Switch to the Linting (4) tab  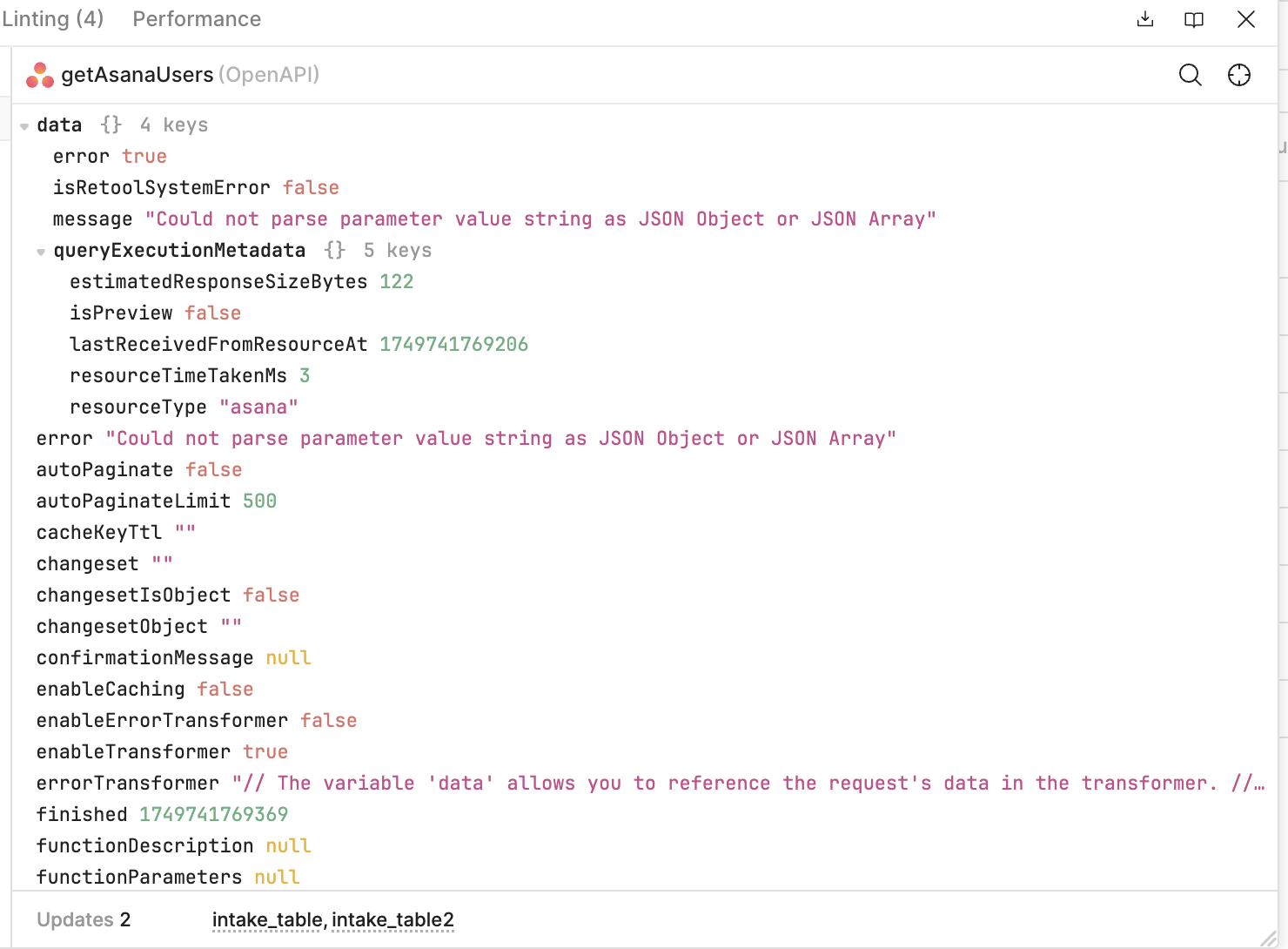coord(52,19)
